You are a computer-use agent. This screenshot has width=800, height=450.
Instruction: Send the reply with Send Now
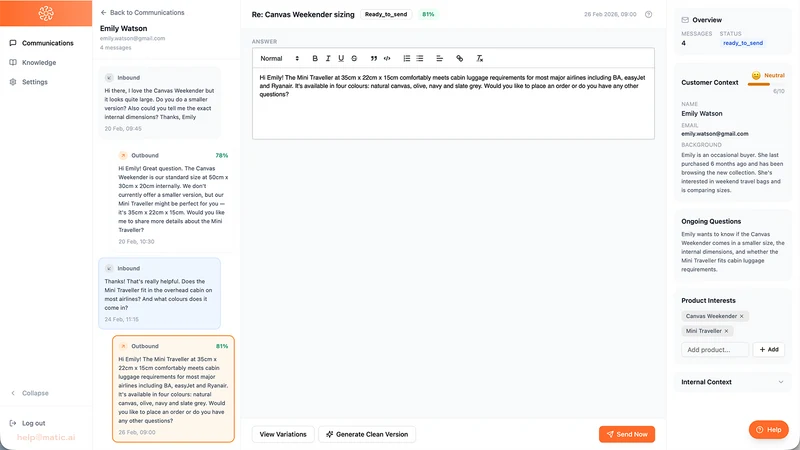(627, 434)
